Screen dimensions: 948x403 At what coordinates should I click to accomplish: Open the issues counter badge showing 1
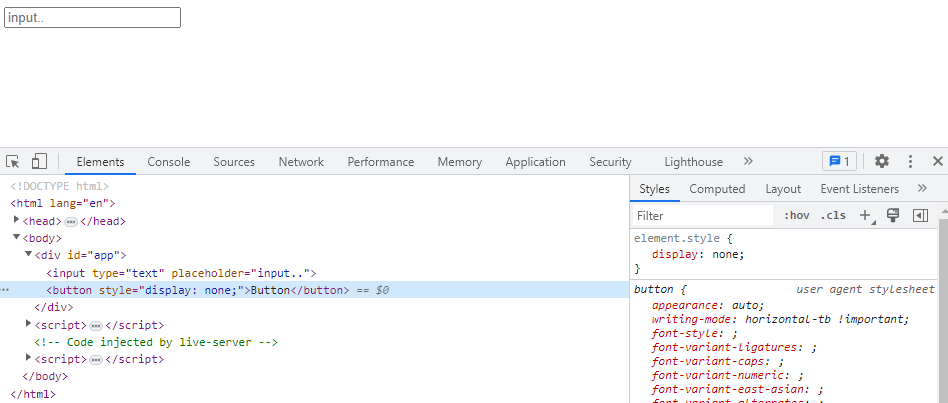tap(839, 161)
